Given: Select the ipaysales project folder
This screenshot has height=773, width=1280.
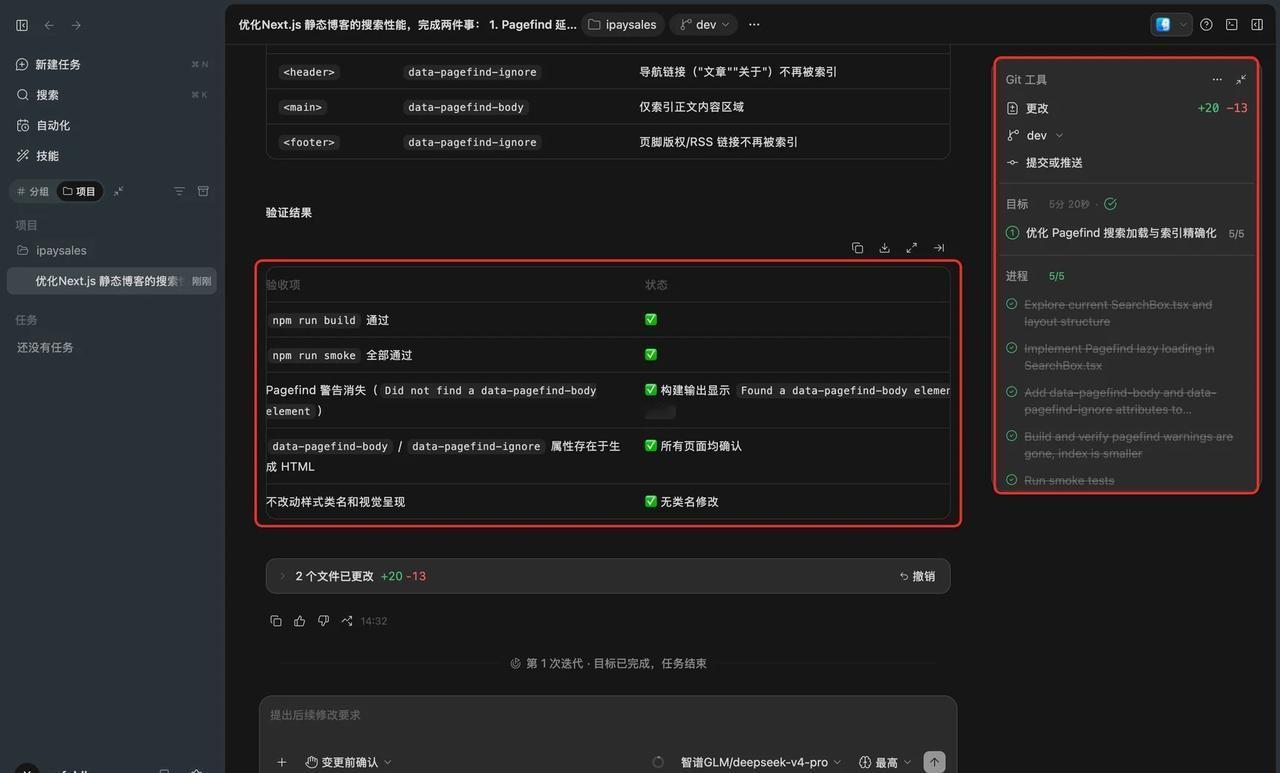Looking at the screenshot, I should tap(112, 250).
